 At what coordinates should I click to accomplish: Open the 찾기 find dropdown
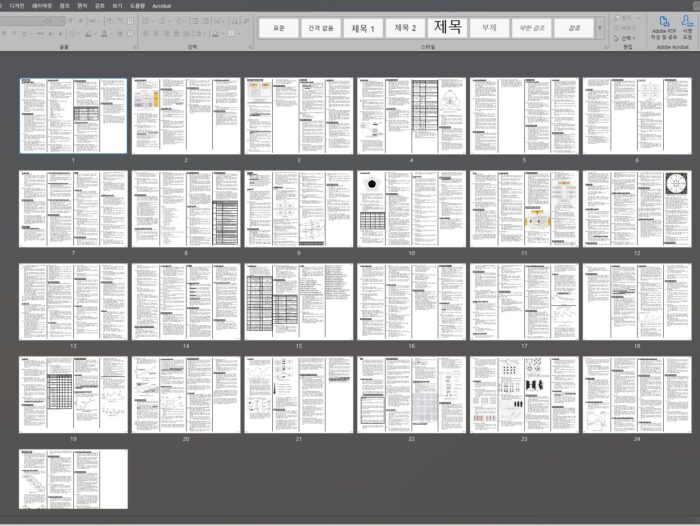625,17
